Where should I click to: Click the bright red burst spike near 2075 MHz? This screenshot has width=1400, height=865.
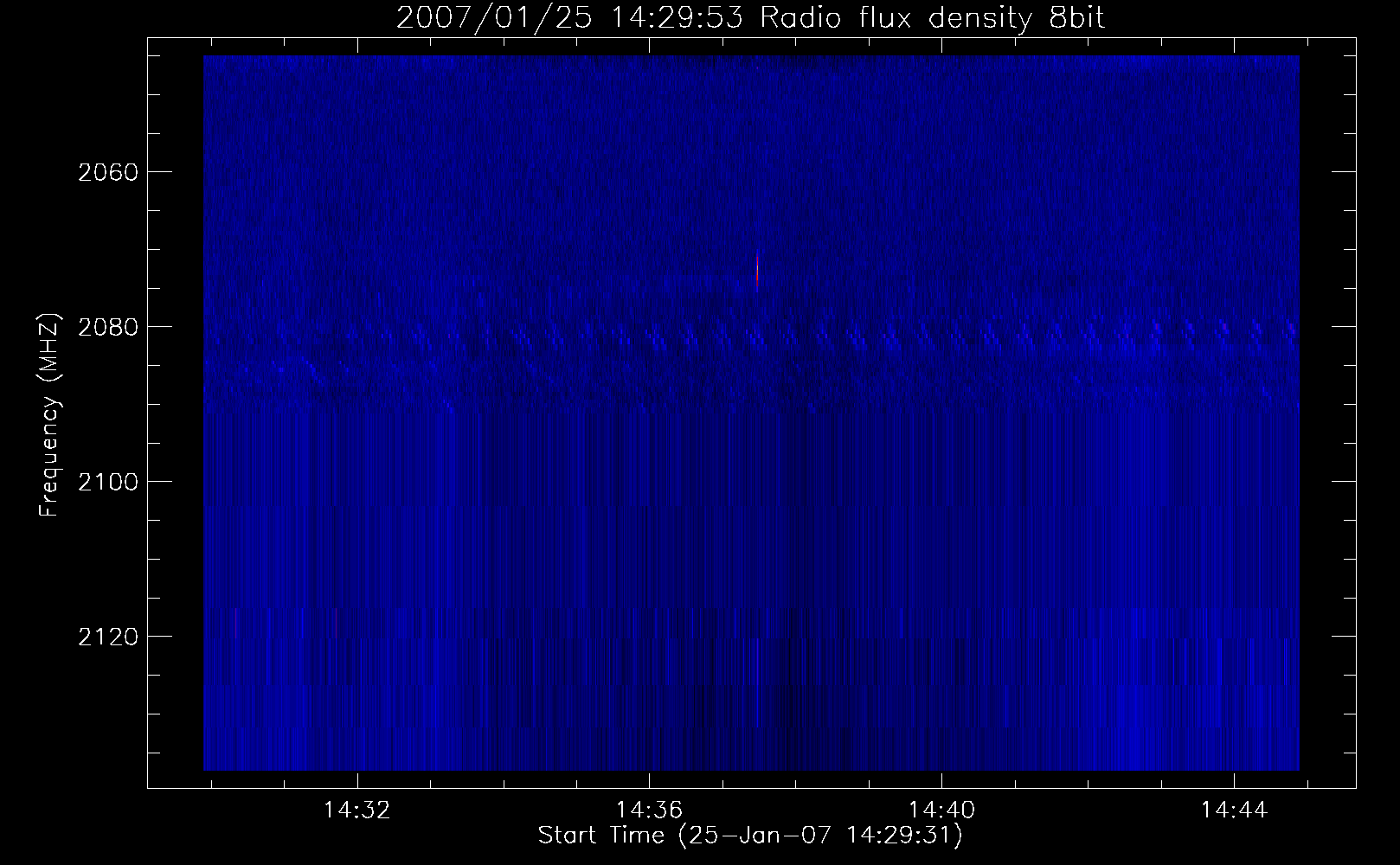(x=757, y=272)
